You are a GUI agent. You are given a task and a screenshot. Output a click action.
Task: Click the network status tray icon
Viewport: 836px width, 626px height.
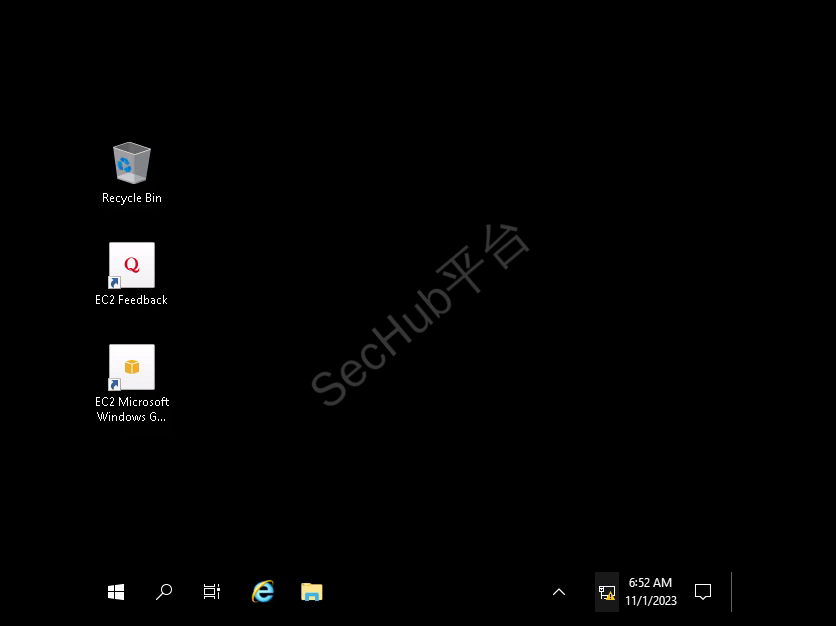tap(606, 592)
